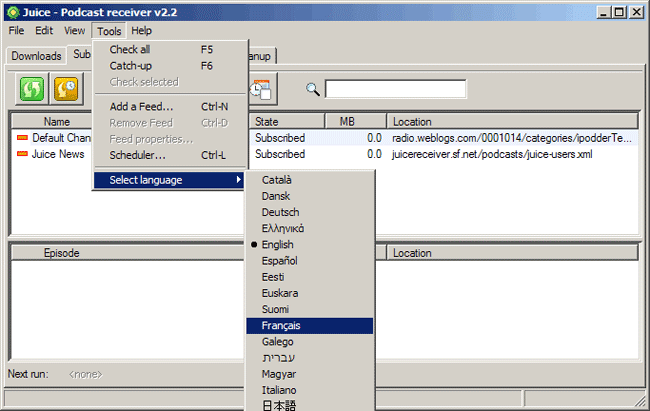
Task: Click the Next run <none> value
Action: tap(85, 374)
